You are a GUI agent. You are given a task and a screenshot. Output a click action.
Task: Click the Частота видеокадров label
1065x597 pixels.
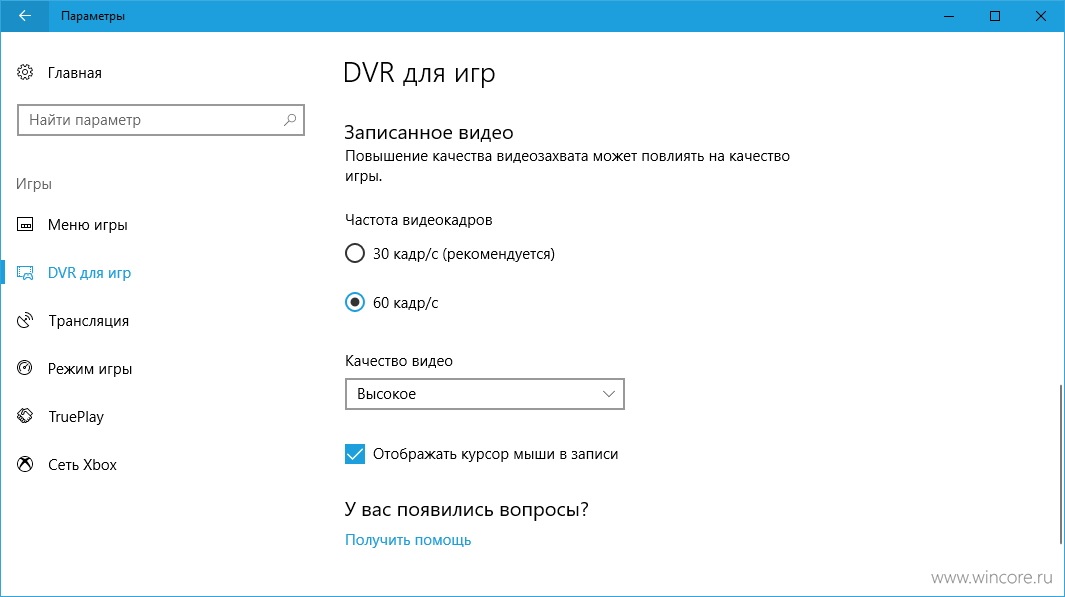[x=418, y=220]
